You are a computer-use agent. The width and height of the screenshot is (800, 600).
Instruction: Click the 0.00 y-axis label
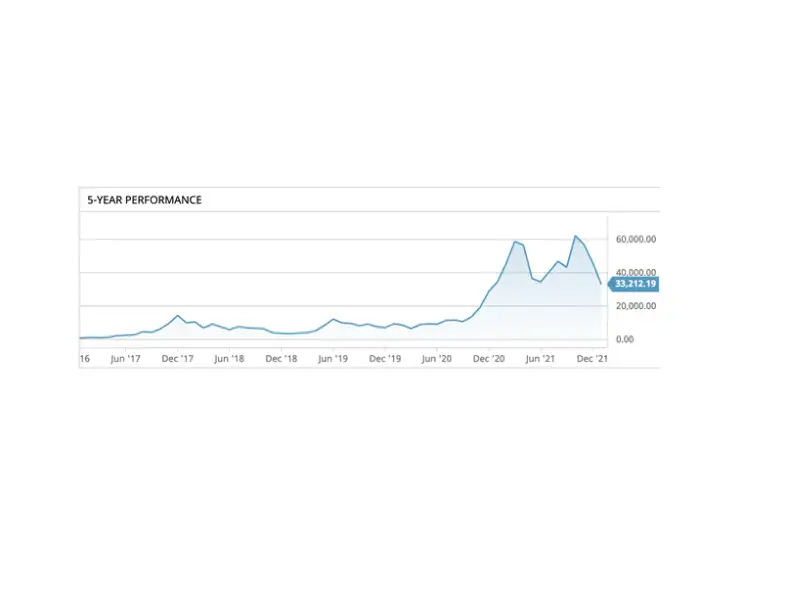tap(624, 339)
